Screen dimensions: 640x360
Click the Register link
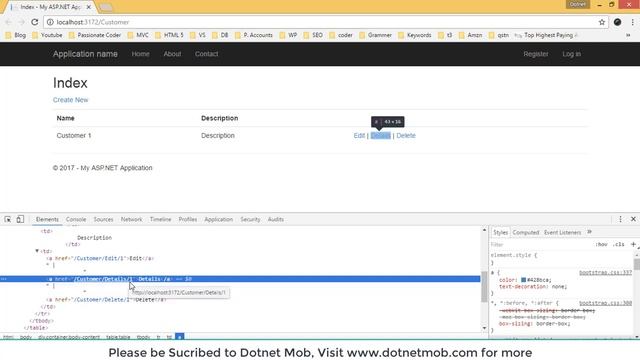(x=536, y=54)
